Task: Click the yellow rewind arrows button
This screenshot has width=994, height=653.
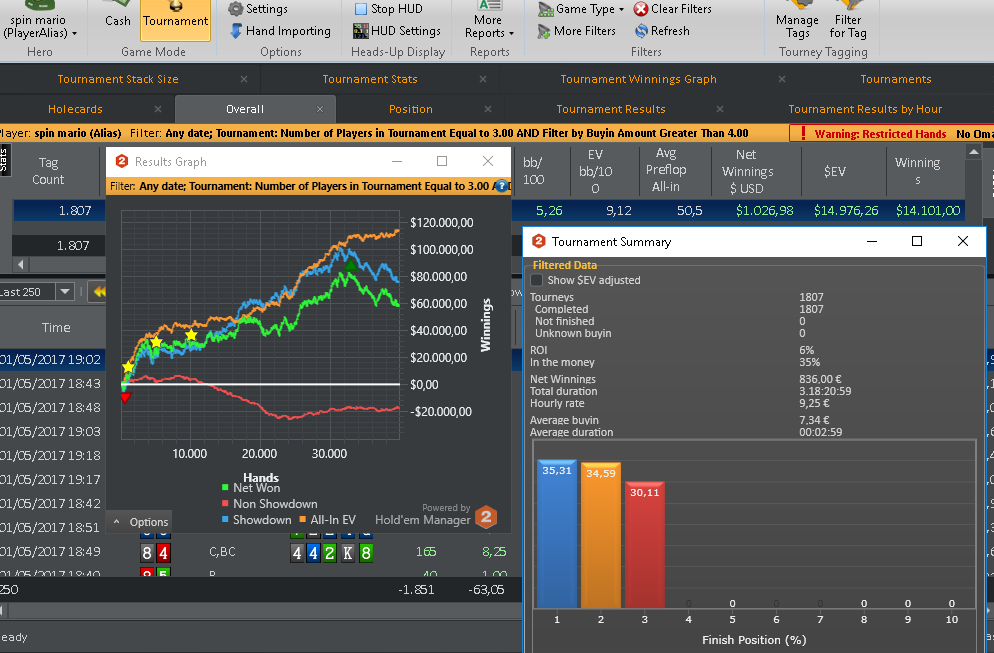Action: tap(99, 292)
